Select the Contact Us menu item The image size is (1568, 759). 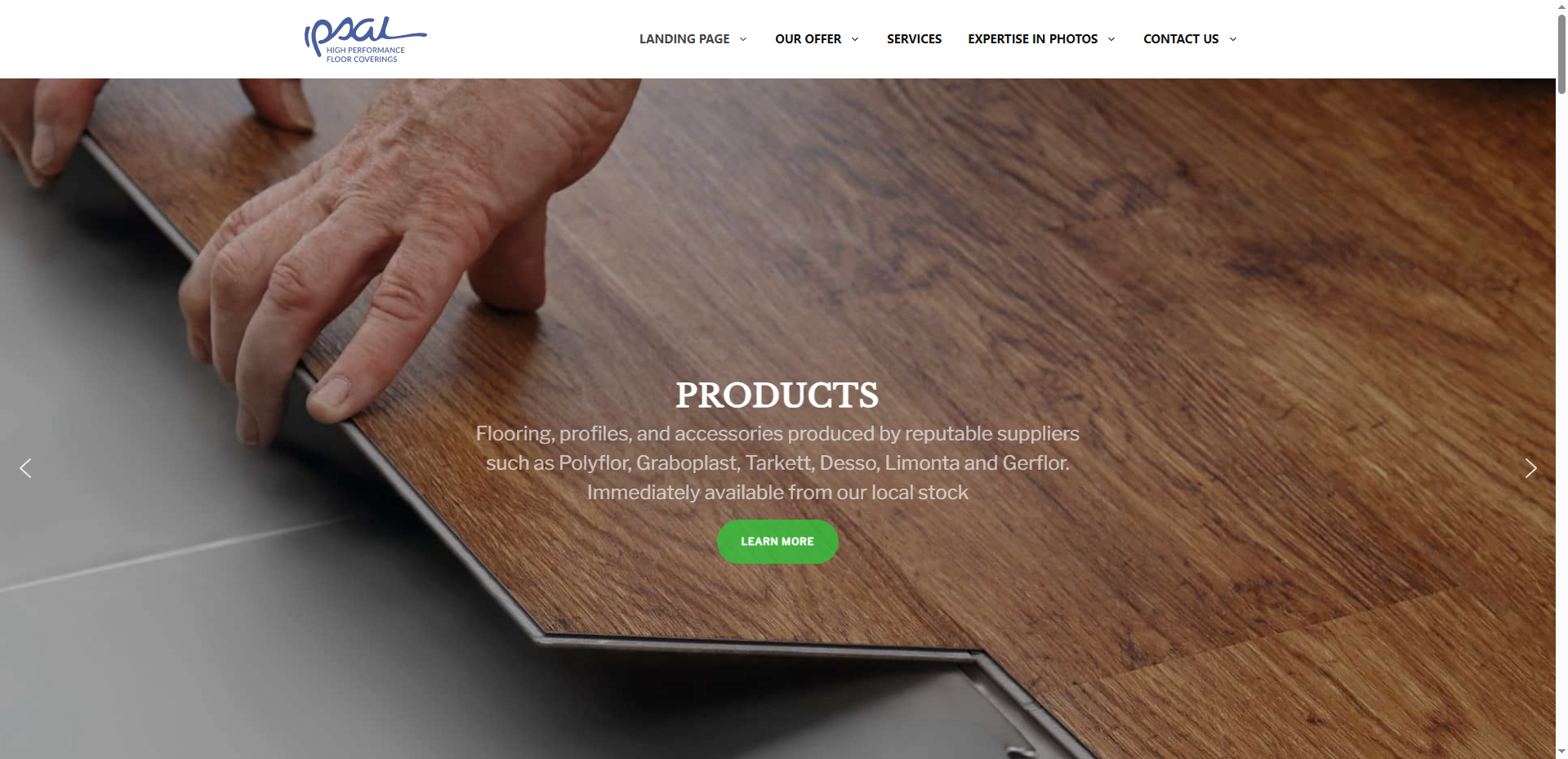coord(1181,39)
